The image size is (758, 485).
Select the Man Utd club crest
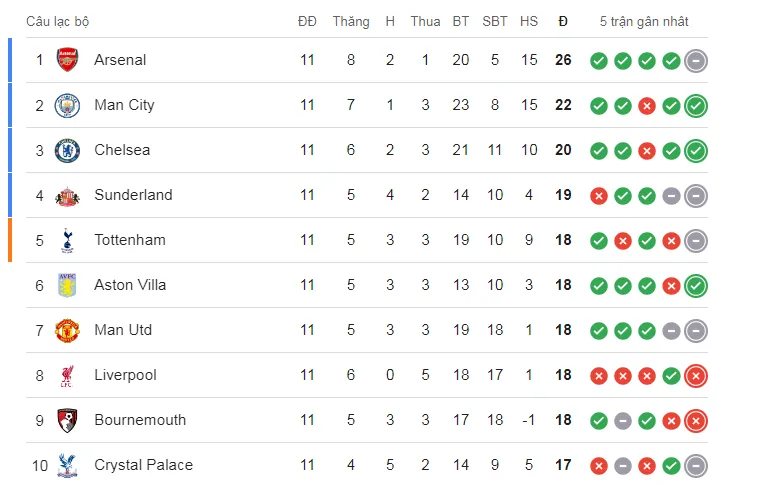click(67, 330)
